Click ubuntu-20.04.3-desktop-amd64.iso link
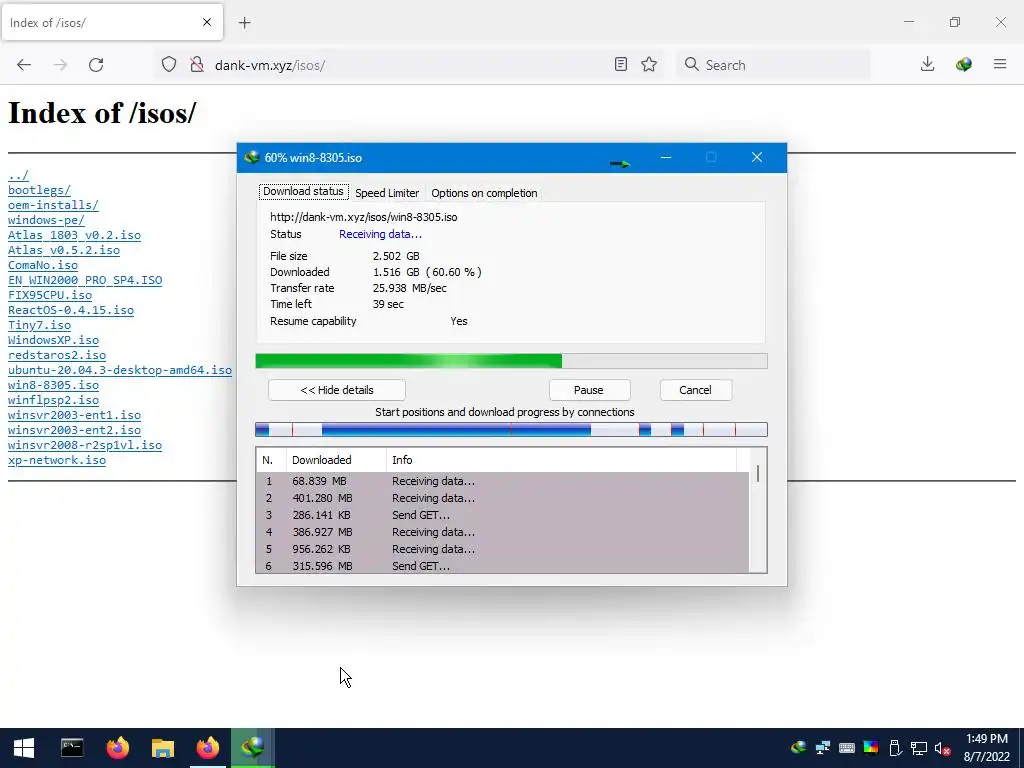Image resolution: width=1024 pixels, height=768 pixels. [120, 370]
